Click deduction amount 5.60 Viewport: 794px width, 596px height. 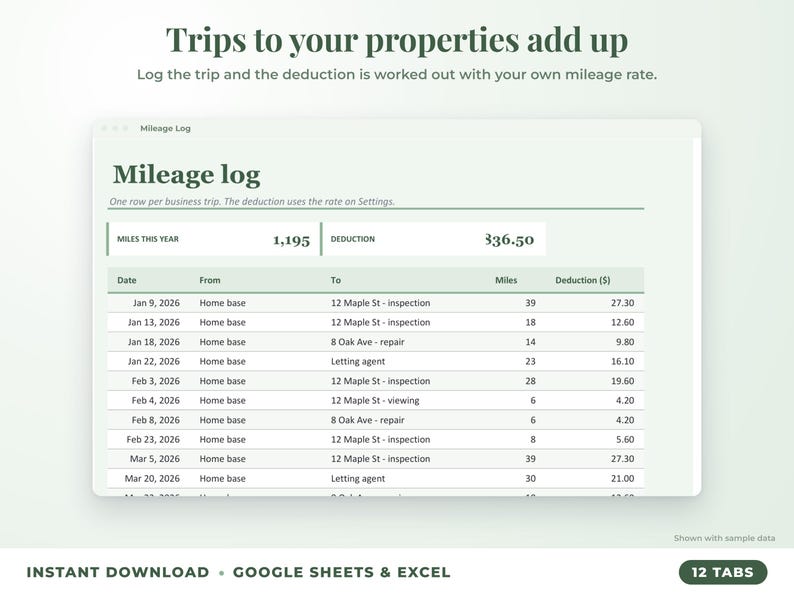pos(625,439)
